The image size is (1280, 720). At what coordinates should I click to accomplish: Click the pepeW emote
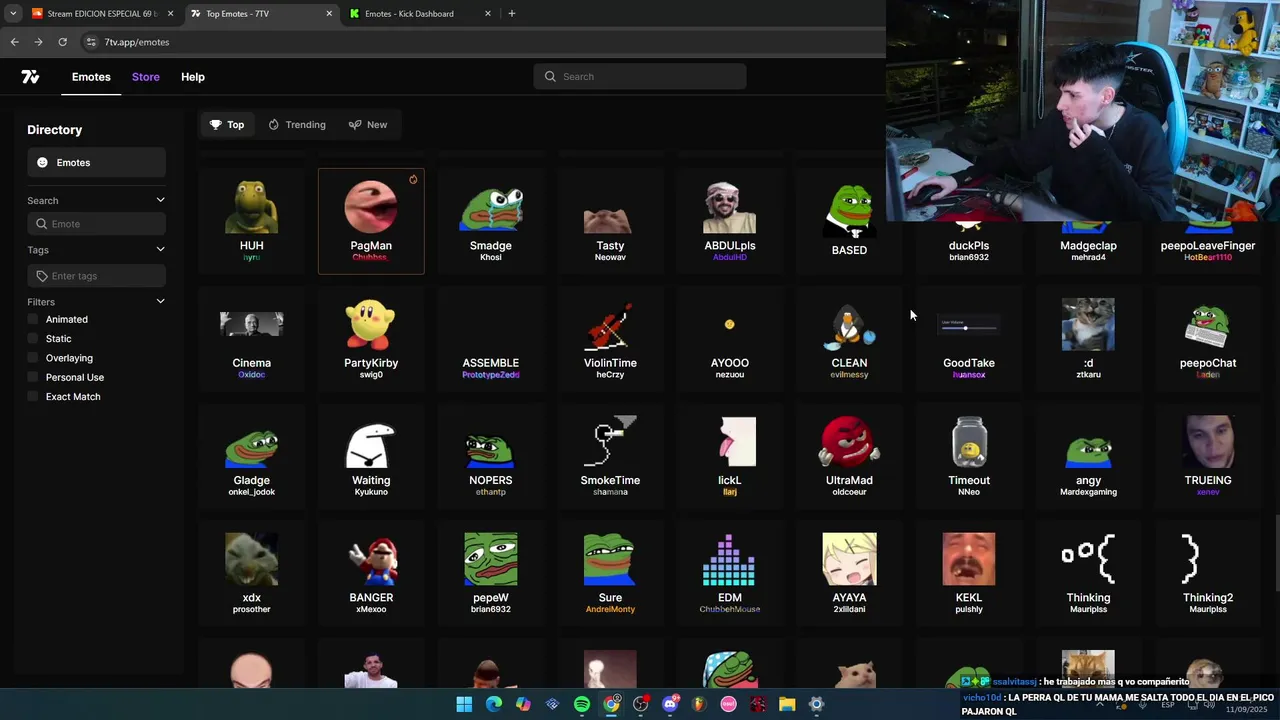click(x=490, y=573)
